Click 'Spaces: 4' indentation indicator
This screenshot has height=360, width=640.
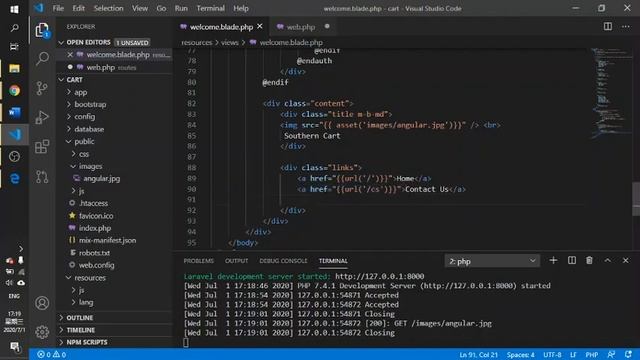[520, 355]
